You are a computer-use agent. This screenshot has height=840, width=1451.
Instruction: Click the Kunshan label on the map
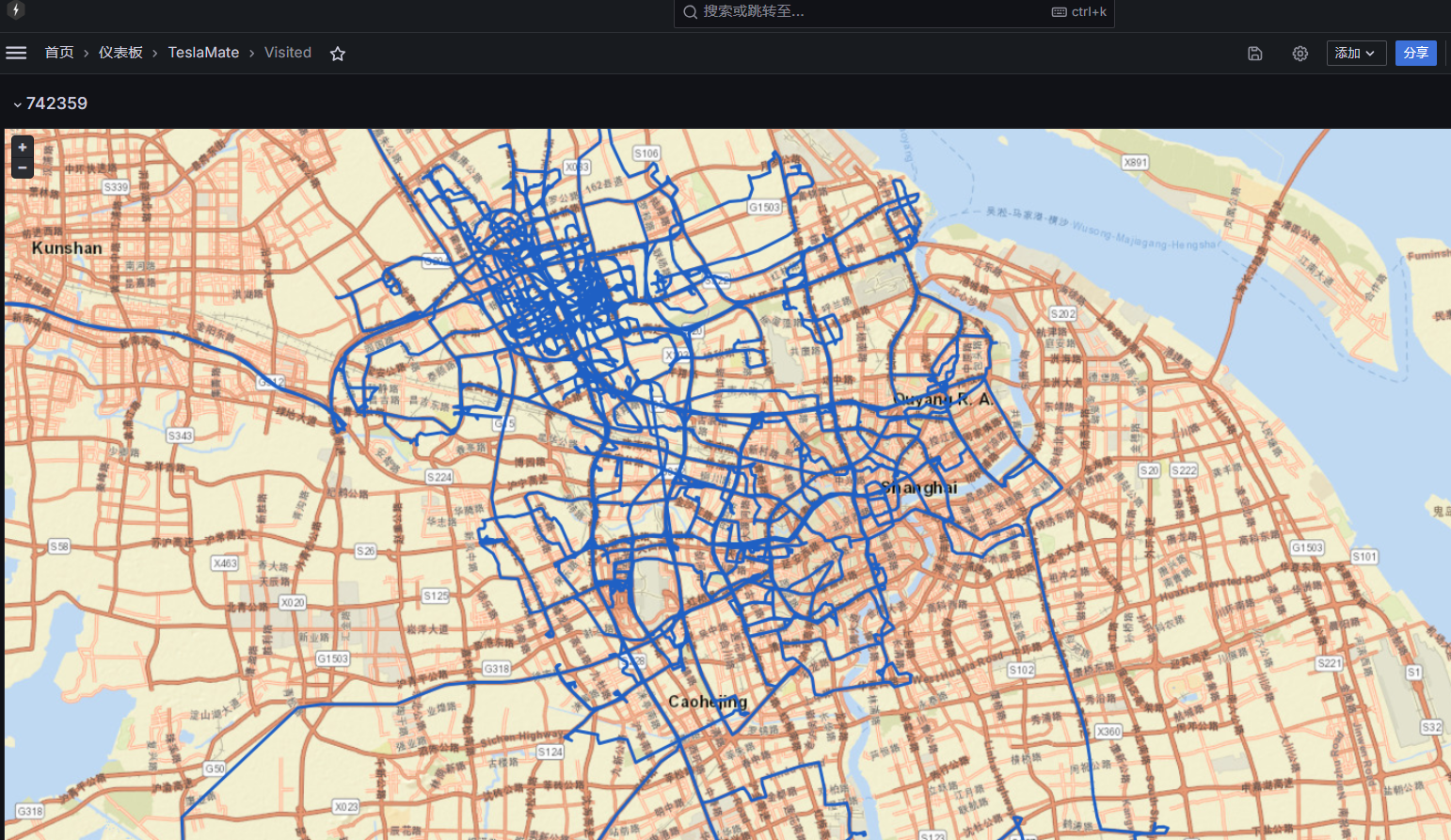pos(67,248)
